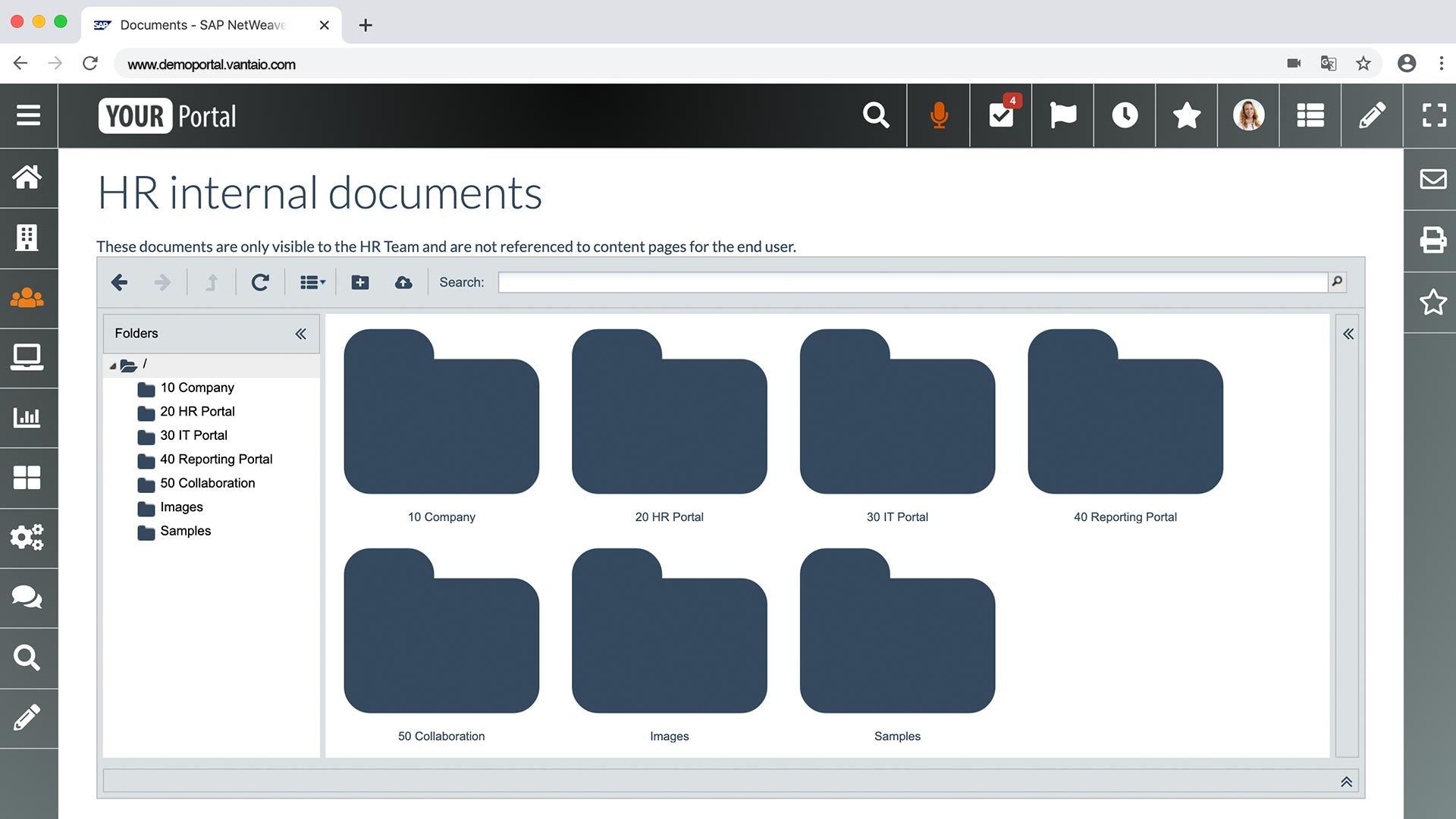Open the history/clock icon panel
Image resolution: width=1456 pixels, height=819 pixels.
pyautogui.click(x=1124, y=115)
